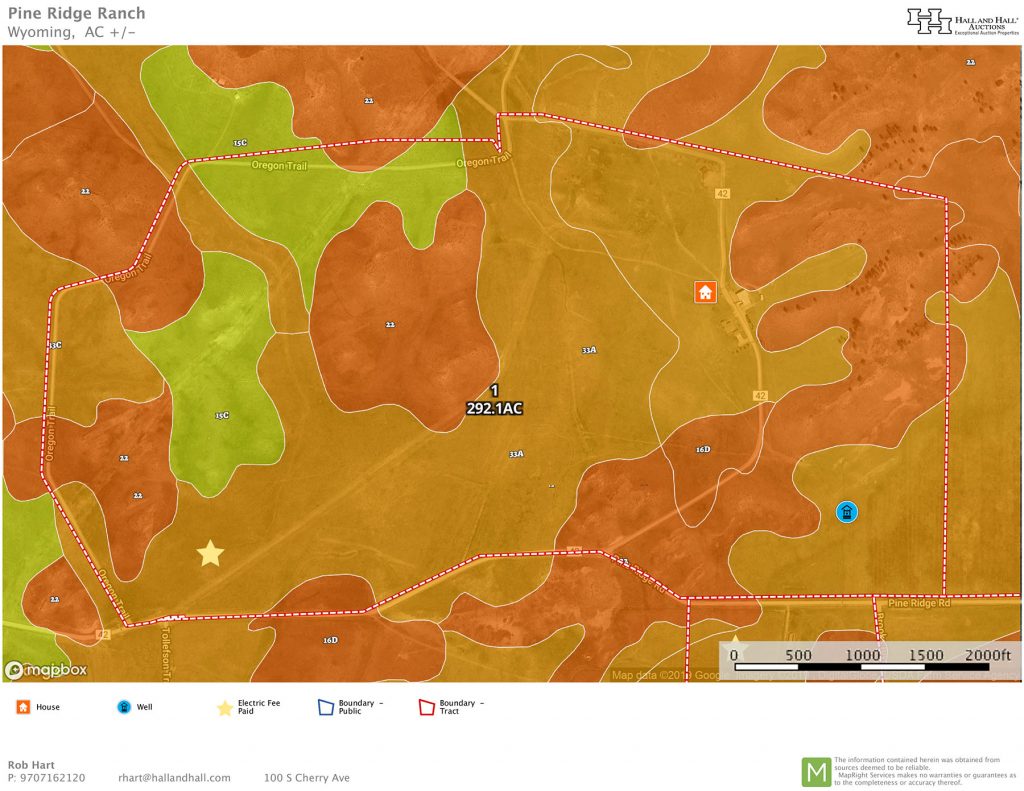Click the orange house marker on the map

705,292
